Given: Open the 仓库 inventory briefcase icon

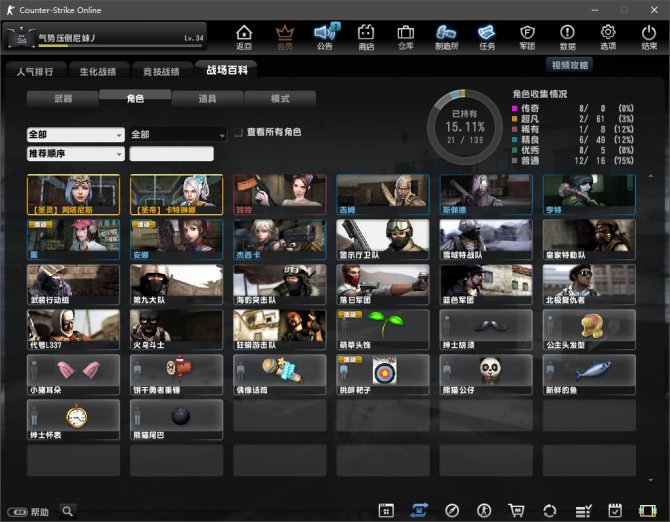Looking at the screenshot, I should click(x=406, y=37).
